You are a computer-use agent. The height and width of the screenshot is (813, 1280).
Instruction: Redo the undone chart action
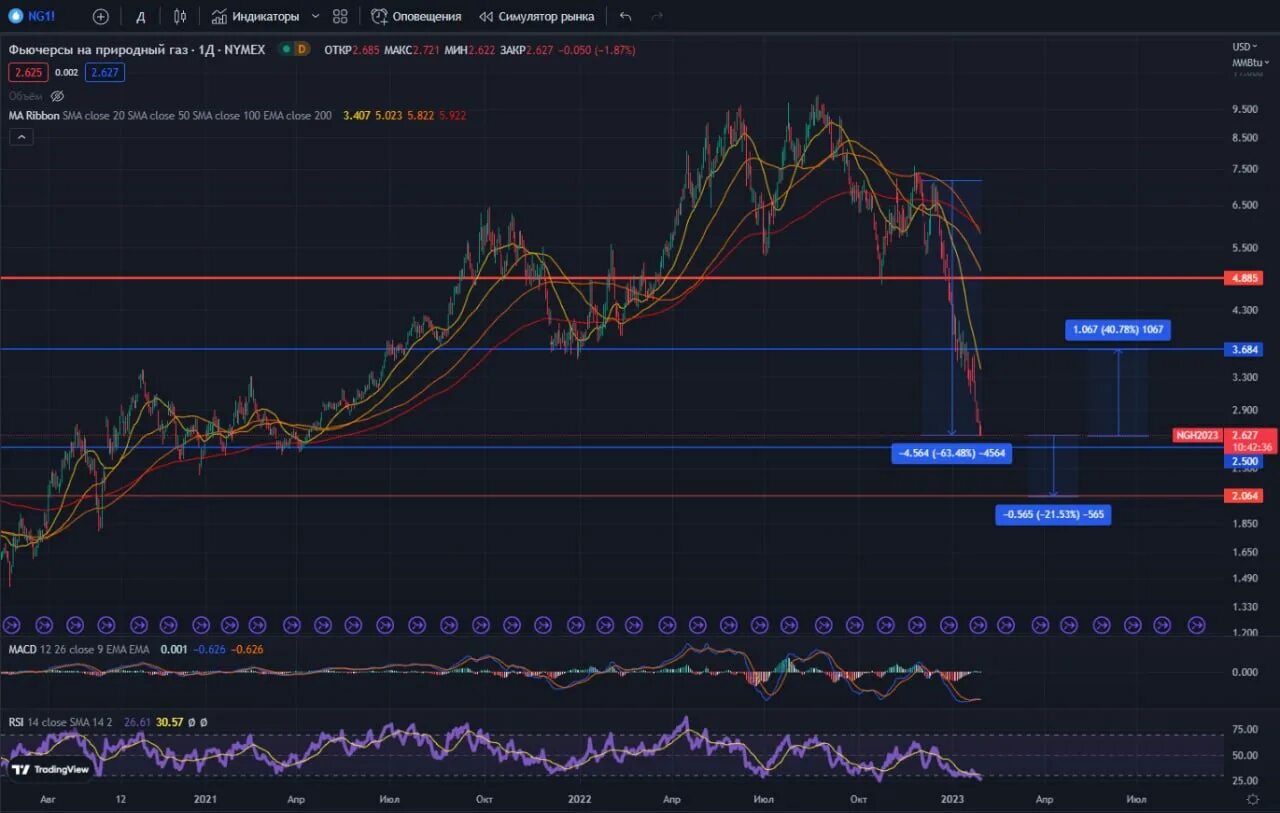[x=657, y=16]
